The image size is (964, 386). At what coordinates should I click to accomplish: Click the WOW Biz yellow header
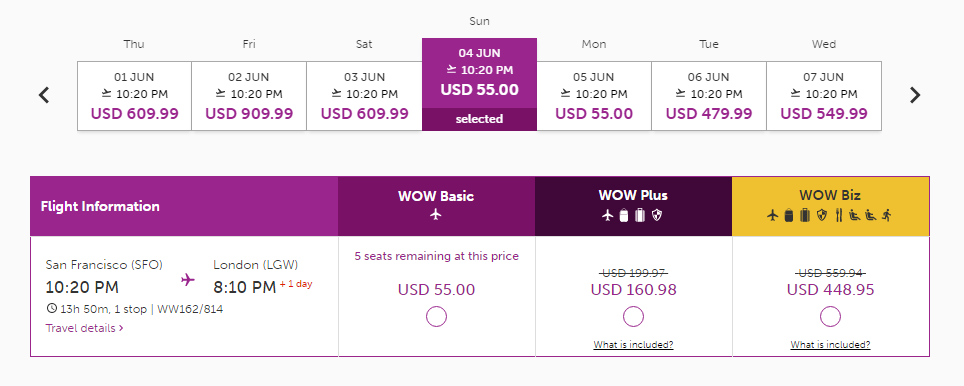830,207
